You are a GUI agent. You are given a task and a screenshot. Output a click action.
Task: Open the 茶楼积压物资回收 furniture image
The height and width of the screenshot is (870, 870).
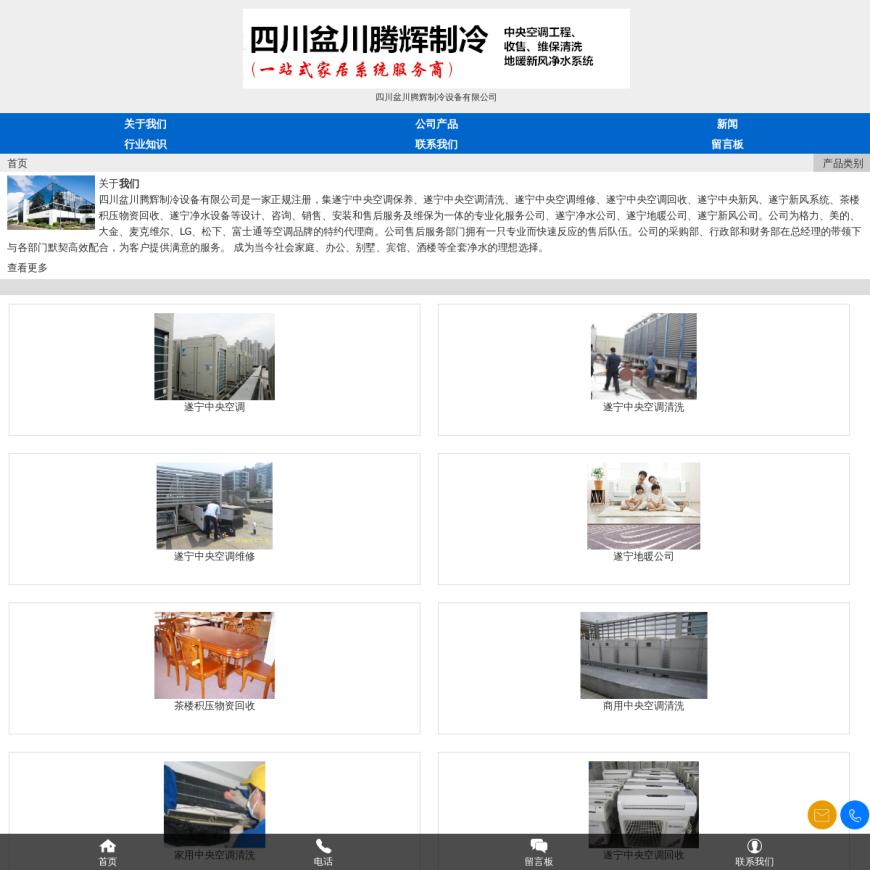(214, 655)
